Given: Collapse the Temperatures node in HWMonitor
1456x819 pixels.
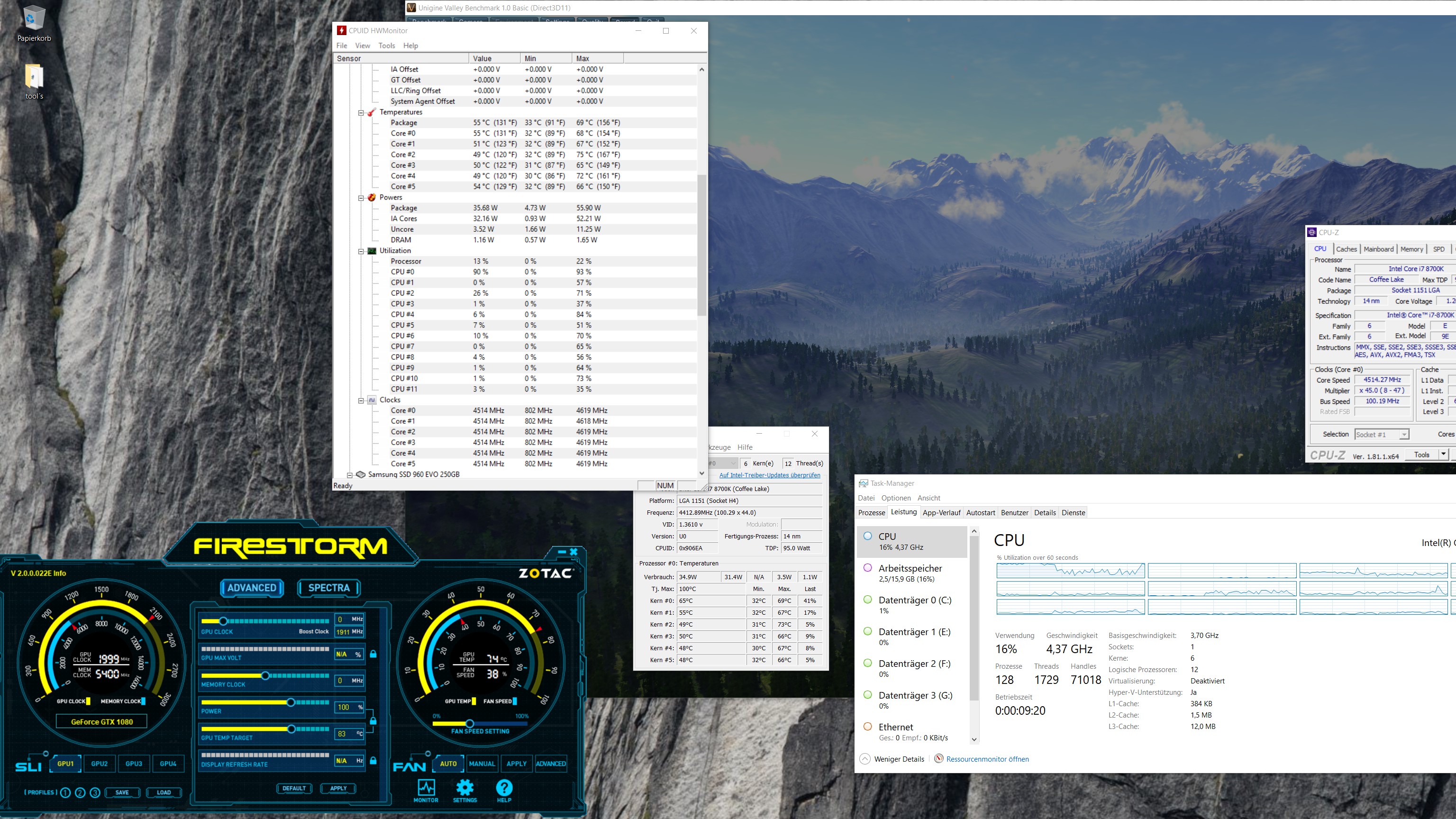Looking at the screenshot, I should [x=361, y=112].
